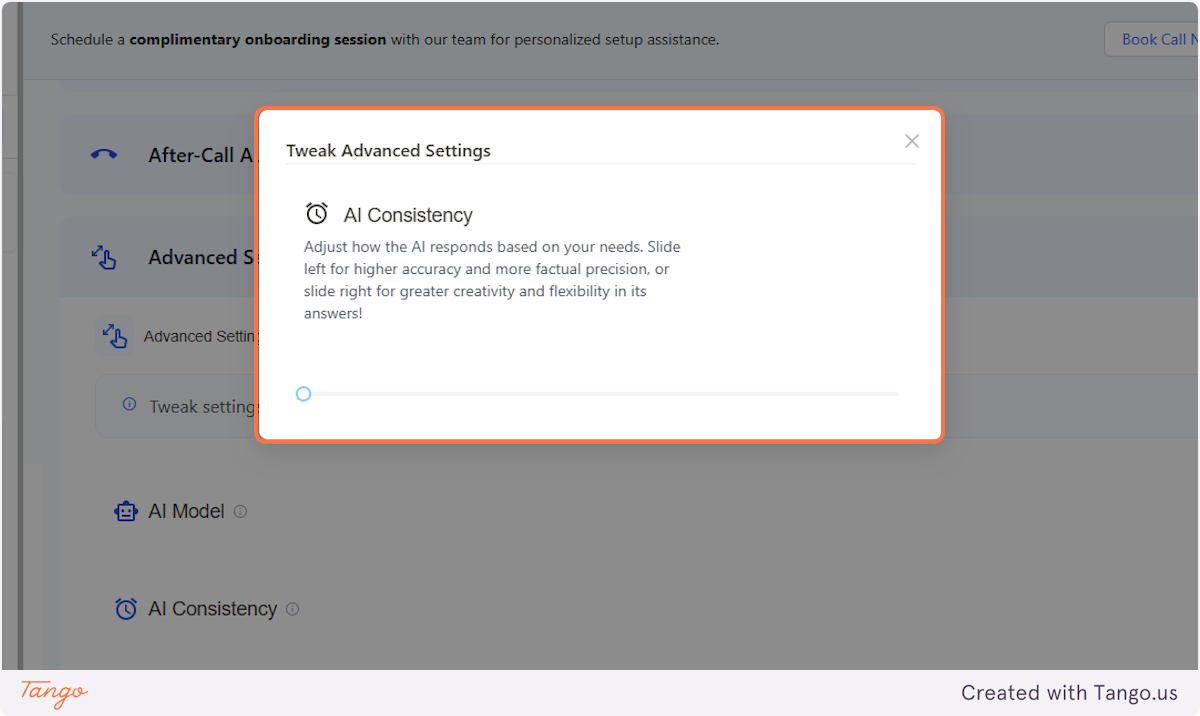Click the Advanced Settings gesture icon
Screen dimensions: 1200x716
coord(104,257)
